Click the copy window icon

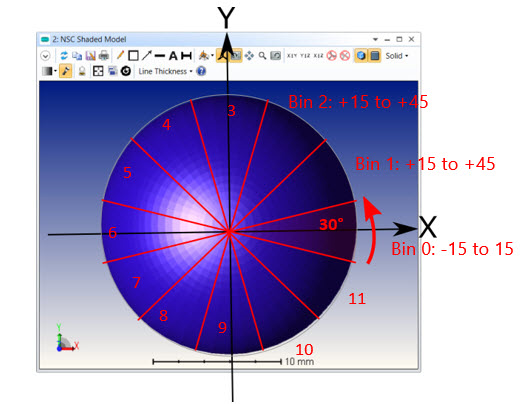pos(77,55)
